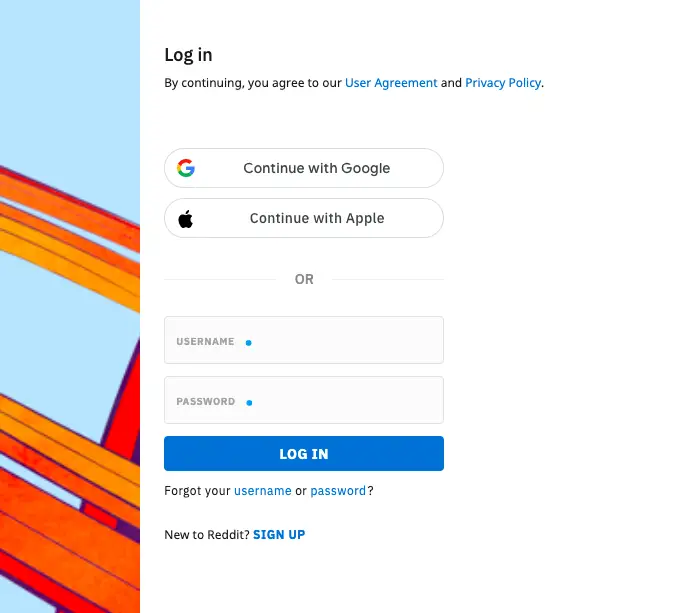The width and height of the screenshot is (681, 613).
Task: Click the forgot username link
Action: click(x=263, y=491)
